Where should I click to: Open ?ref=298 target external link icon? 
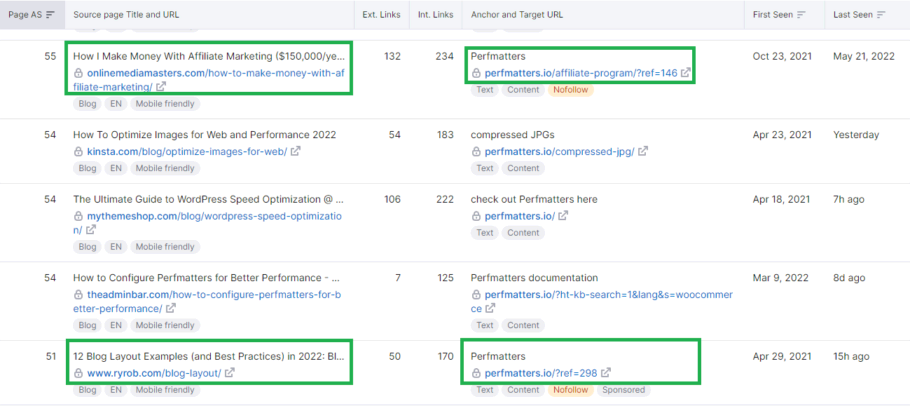pyautogui.click(x=606, y=373)
